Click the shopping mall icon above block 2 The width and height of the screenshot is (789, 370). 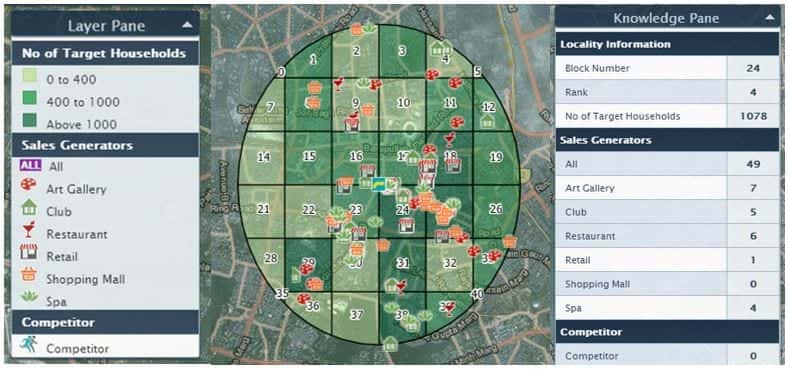(x=356, y=30)
